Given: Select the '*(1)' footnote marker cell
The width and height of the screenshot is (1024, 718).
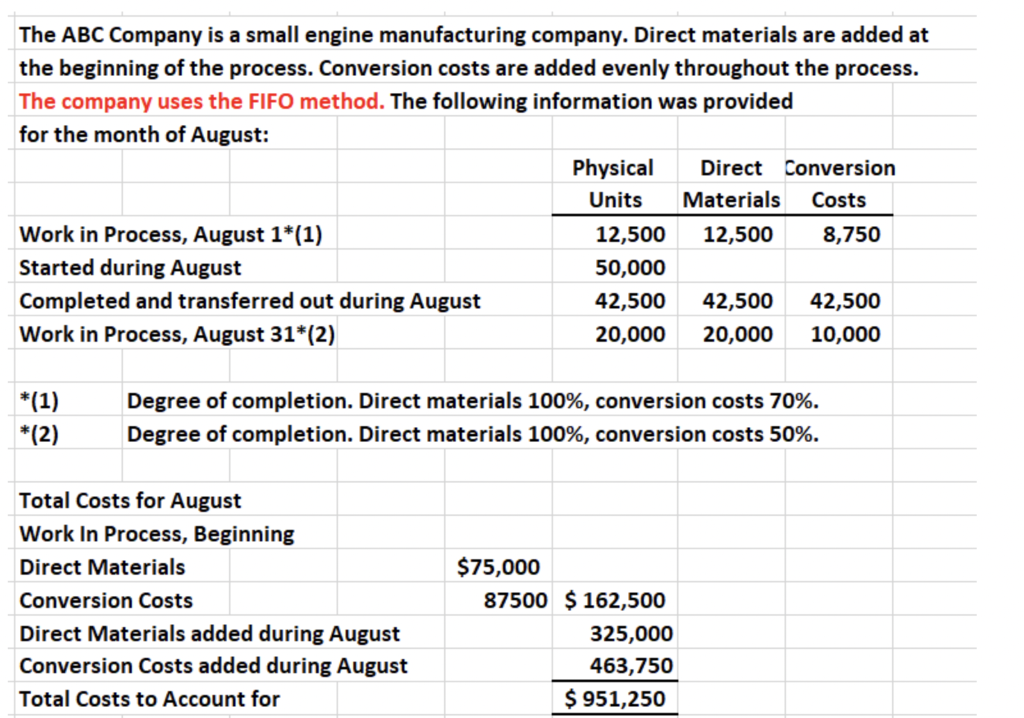Looking at the screenshot, I should [39, 400].
